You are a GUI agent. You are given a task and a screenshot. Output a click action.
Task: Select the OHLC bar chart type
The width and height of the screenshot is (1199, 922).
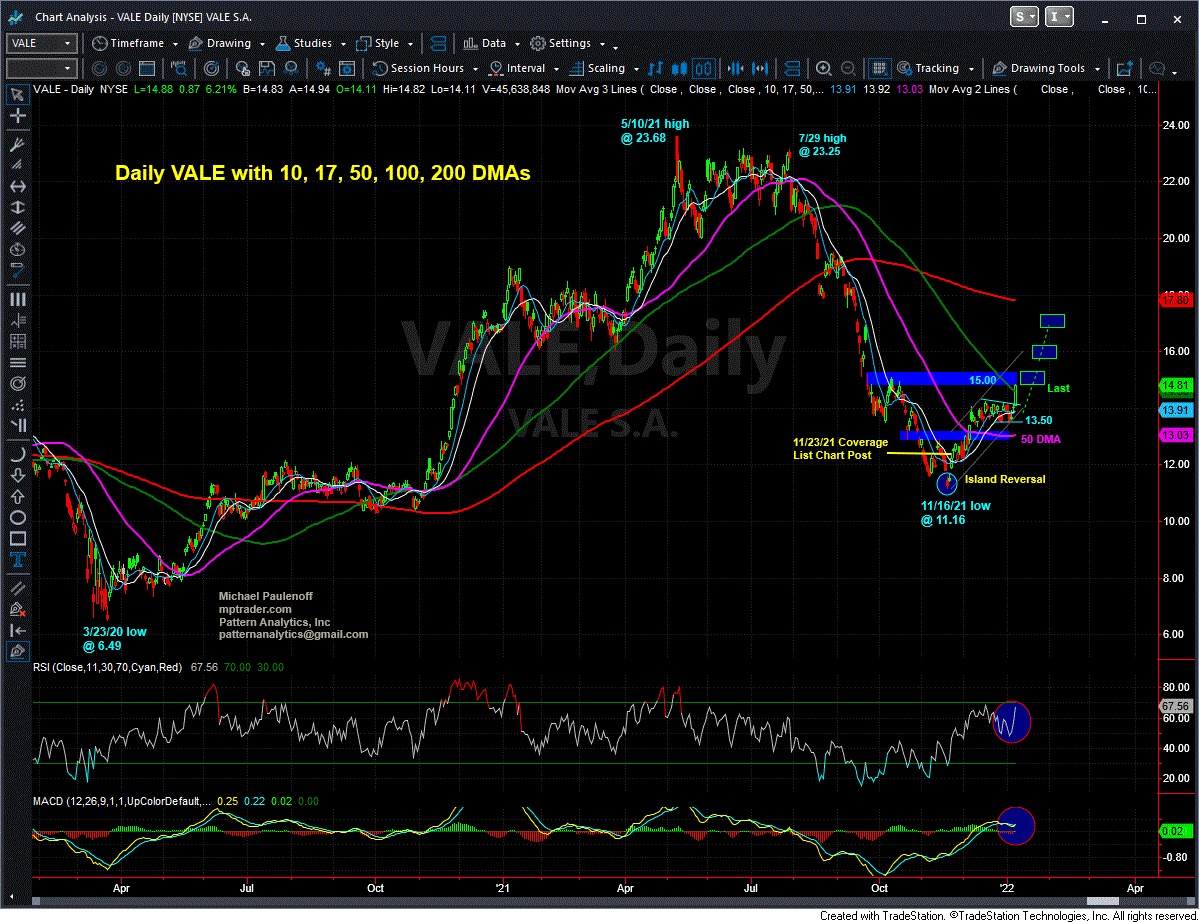(x=655, y=69)
